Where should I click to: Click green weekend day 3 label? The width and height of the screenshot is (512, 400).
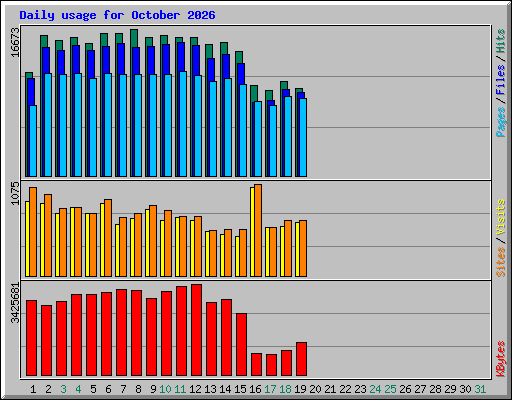63,389
